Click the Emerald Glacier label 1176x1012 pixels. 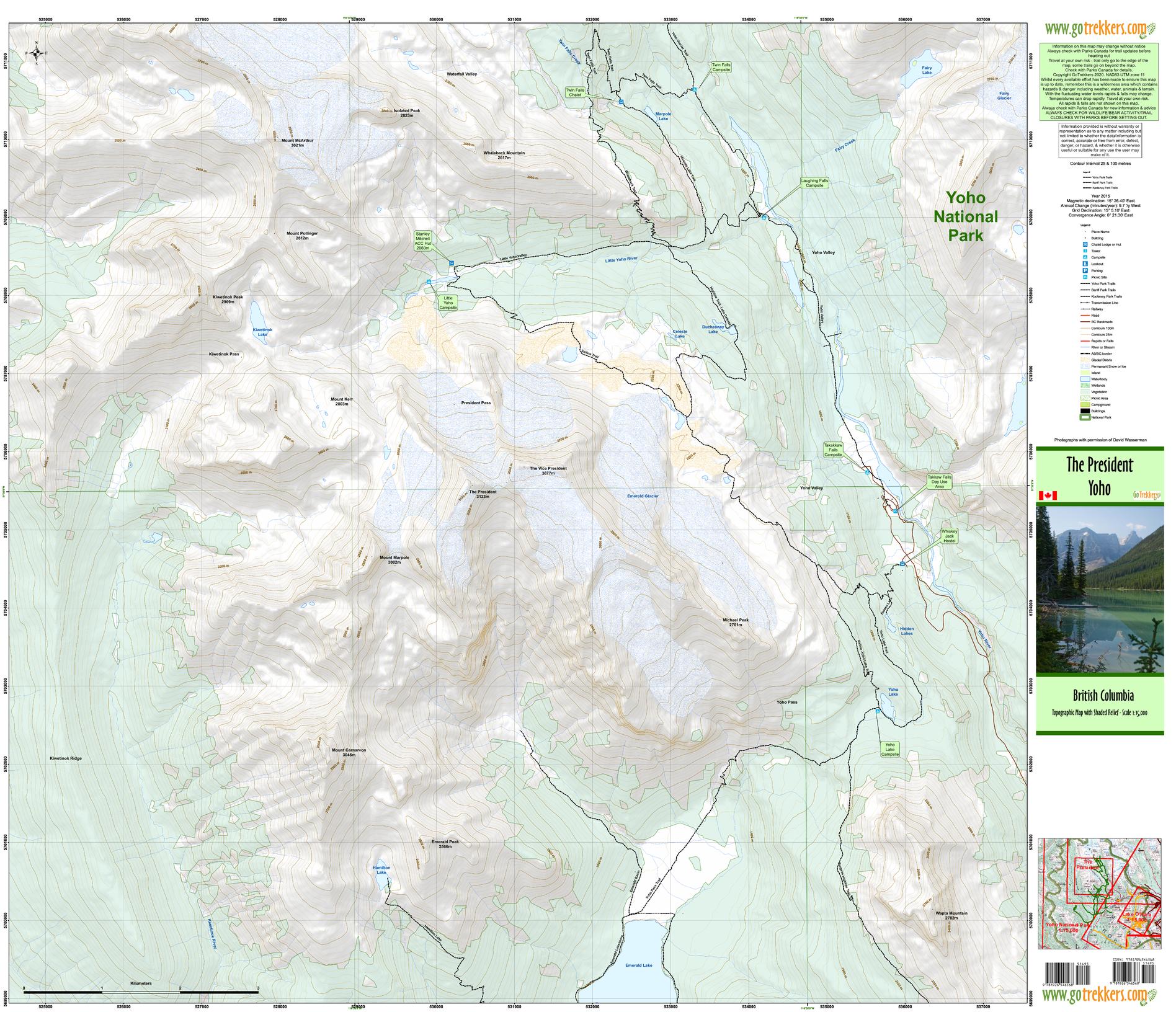pyautogui.click(x=643, y=496)
